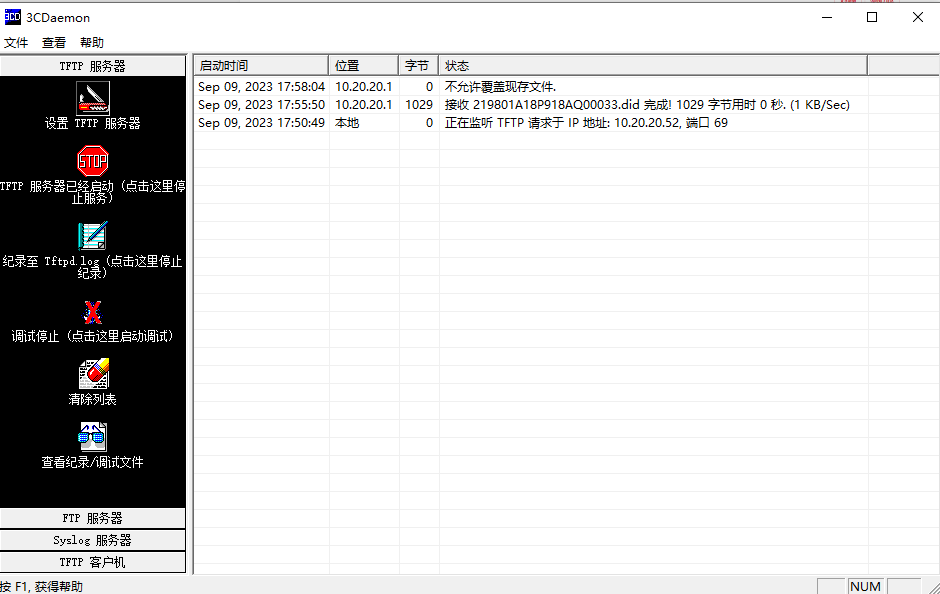Switch to the Syslog 服务器 panel
This screenshot has width=940, height=594.
point(93,540)
